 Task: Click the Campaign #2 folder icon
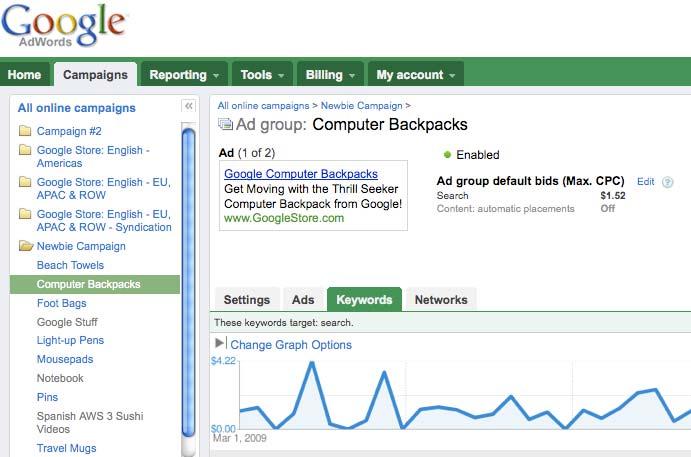click(25, 131)
